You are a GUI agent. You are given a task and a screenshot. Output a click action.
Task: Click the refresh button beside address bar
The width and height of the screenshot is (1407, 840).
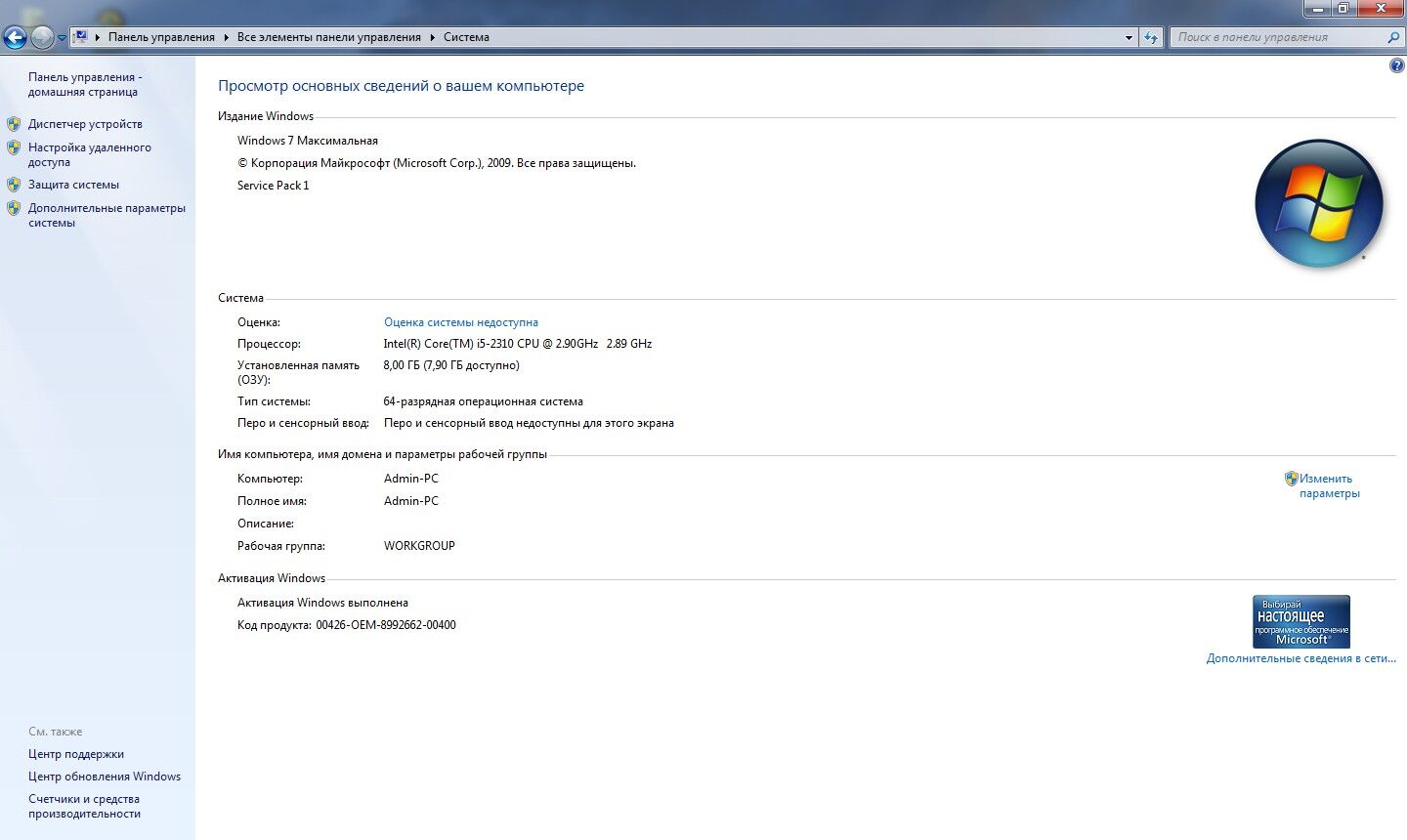[x=1151, y=37]
